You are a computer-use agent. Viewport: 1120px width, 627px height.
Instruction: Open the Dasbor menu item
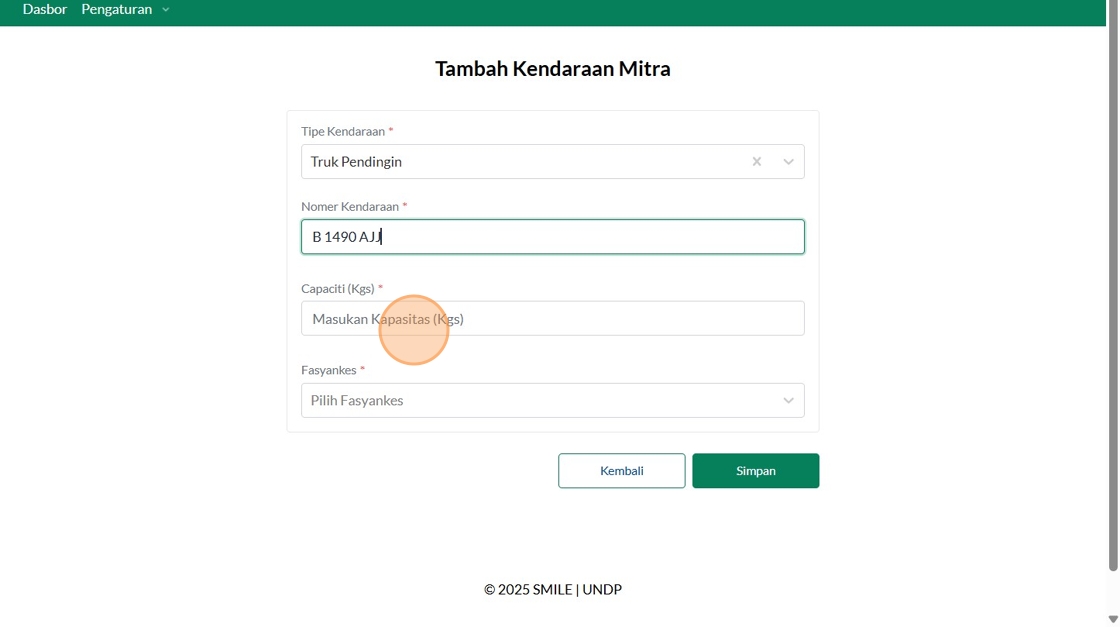tap(45, 9)
